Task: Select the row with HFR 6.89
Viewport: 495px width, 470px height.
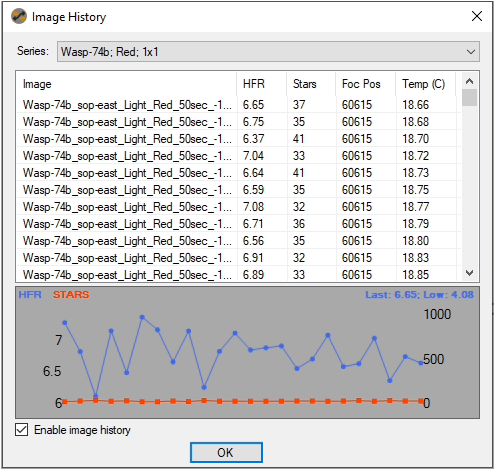Action: pyautogui.click(x=239, y=274)
